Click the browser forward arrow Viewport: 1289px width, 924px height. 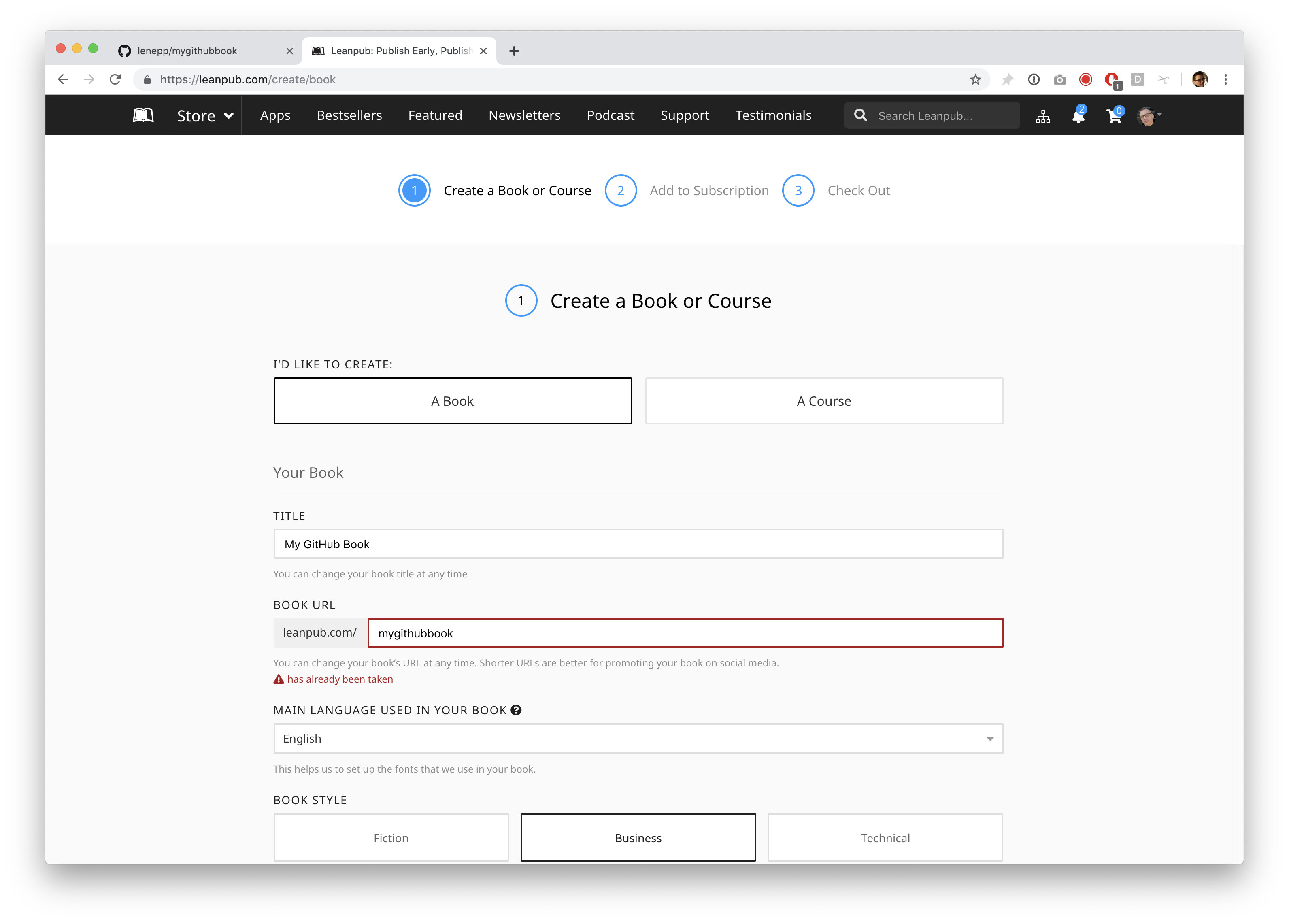click(89, 80)
